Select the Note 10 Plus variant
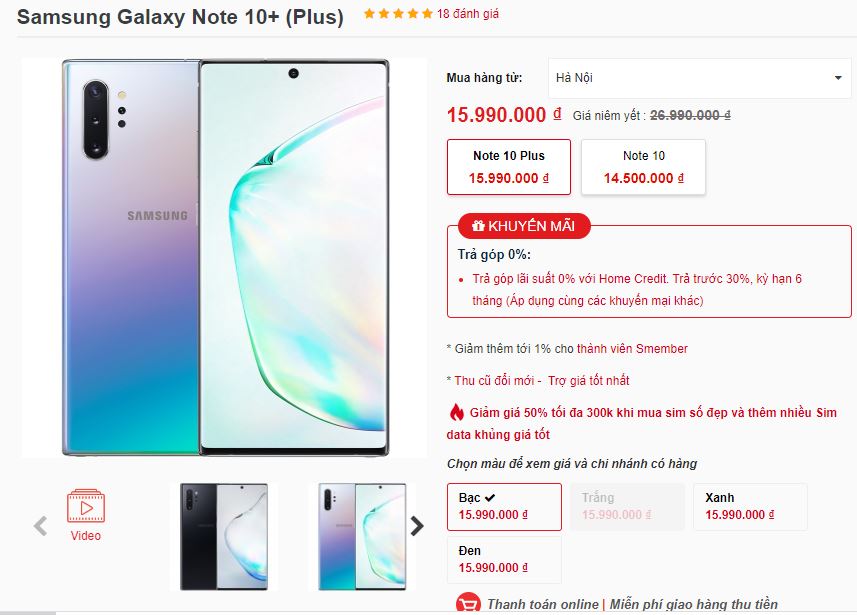 pos(509,167)
